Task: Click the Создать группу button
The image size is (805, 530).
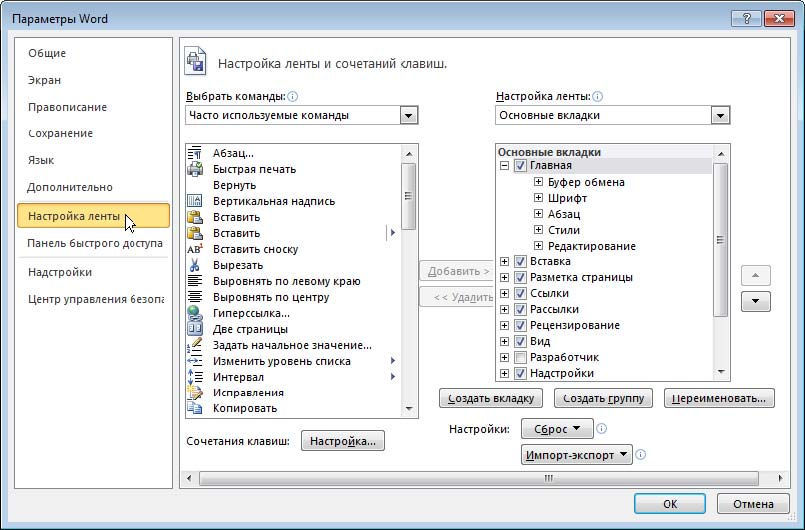Action: (603, 398)
